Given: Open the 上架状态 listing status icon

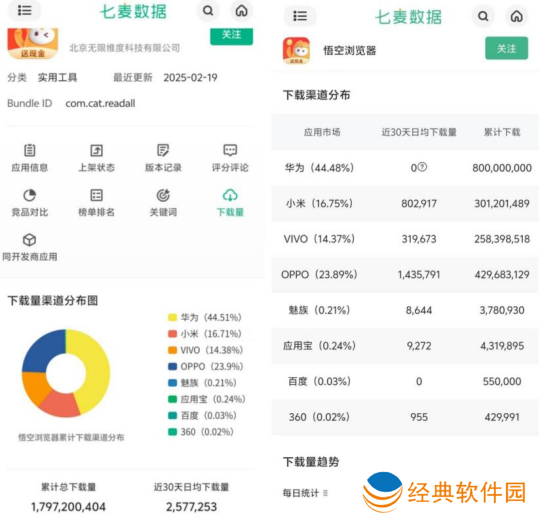Looking at the screenshot, I should pyautogui.click(x=96, y=150).
